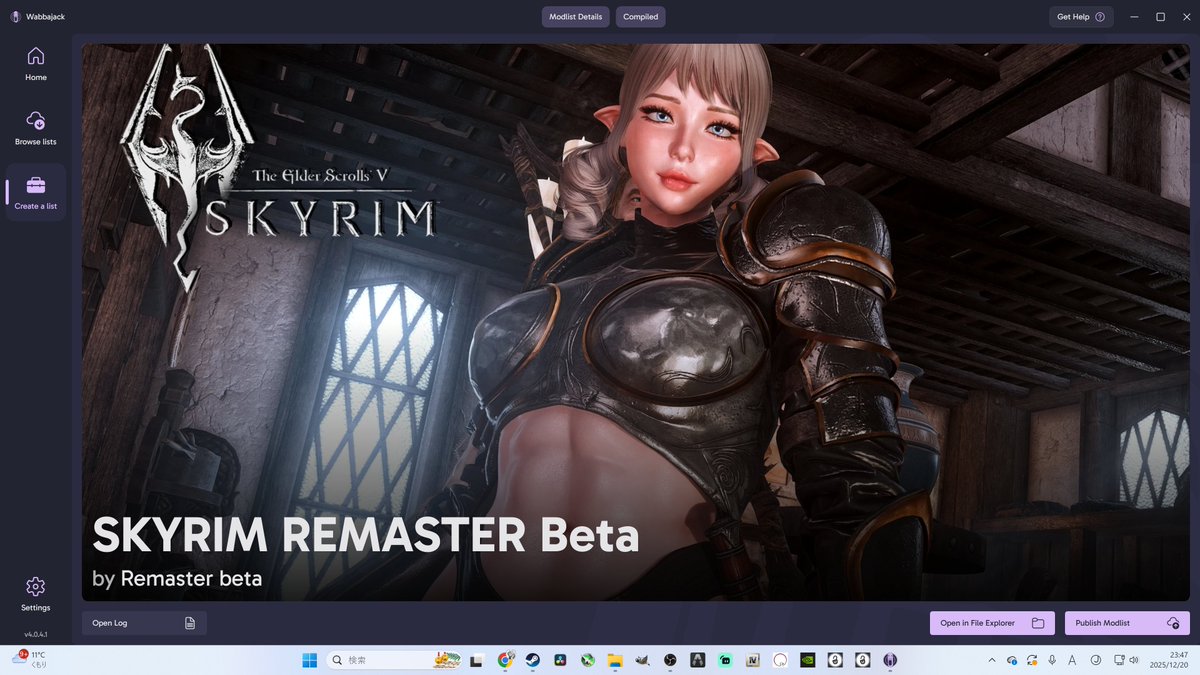Click the author text by Remaster beta
1200x675 pixels.
click(177, 578)
